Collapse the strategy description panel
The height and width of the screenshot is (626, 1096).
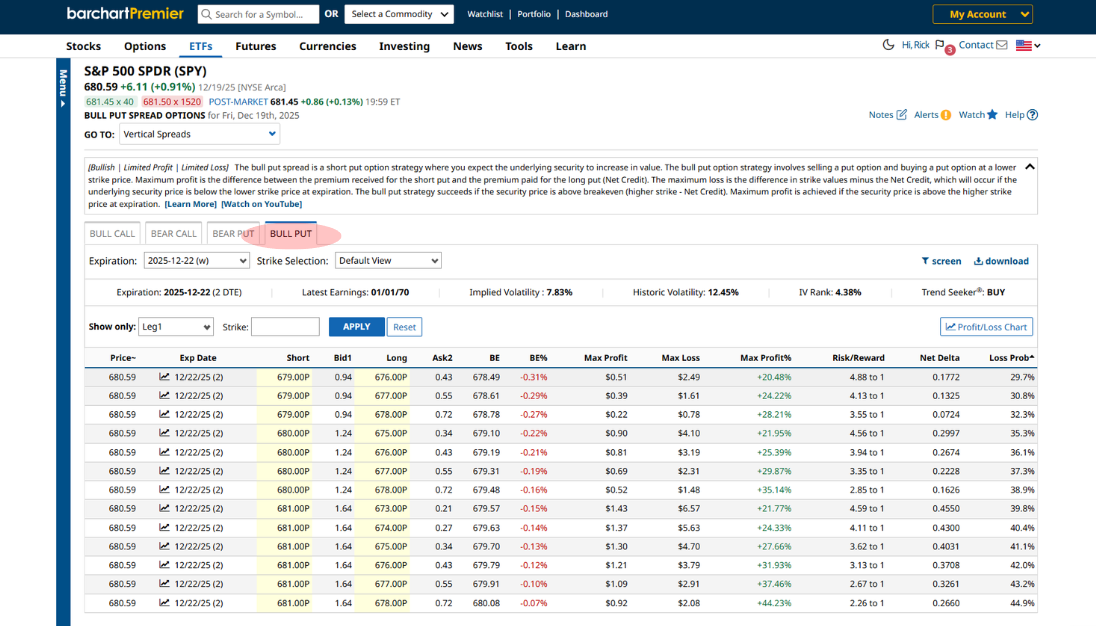coord(1030,167)
